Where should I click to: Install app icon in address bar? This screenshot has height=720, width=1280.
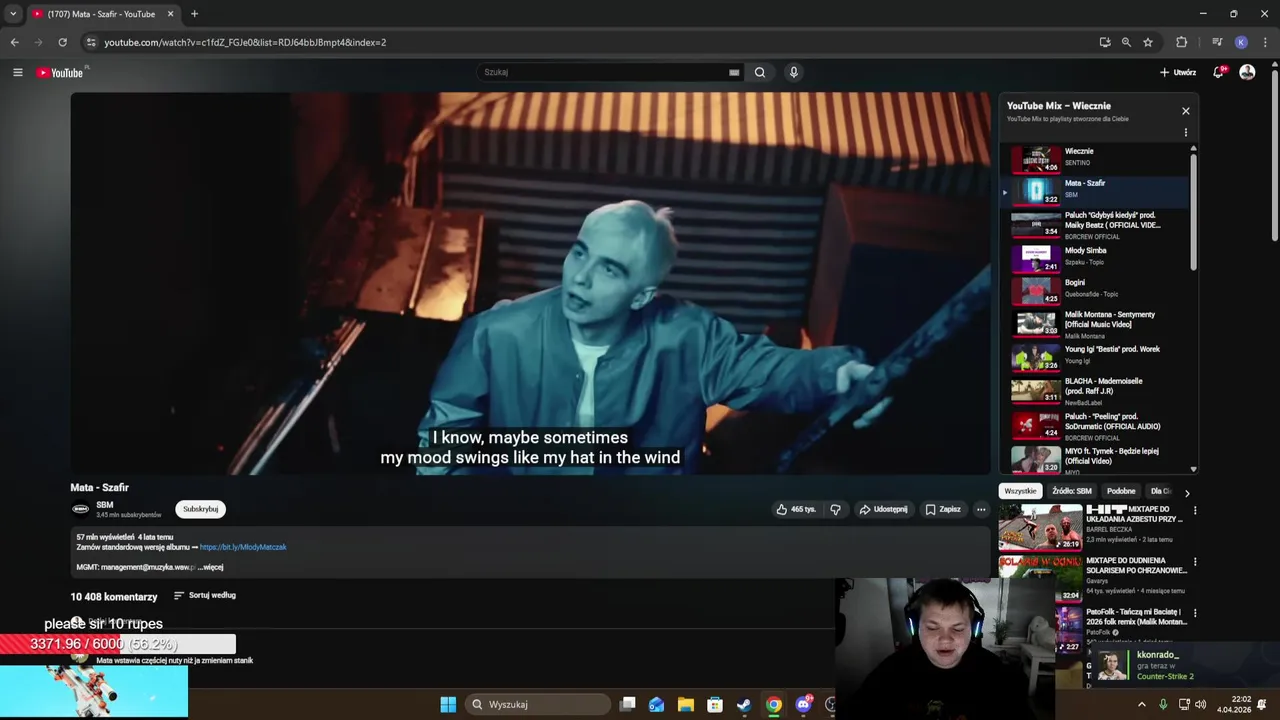pos(1105,42)
